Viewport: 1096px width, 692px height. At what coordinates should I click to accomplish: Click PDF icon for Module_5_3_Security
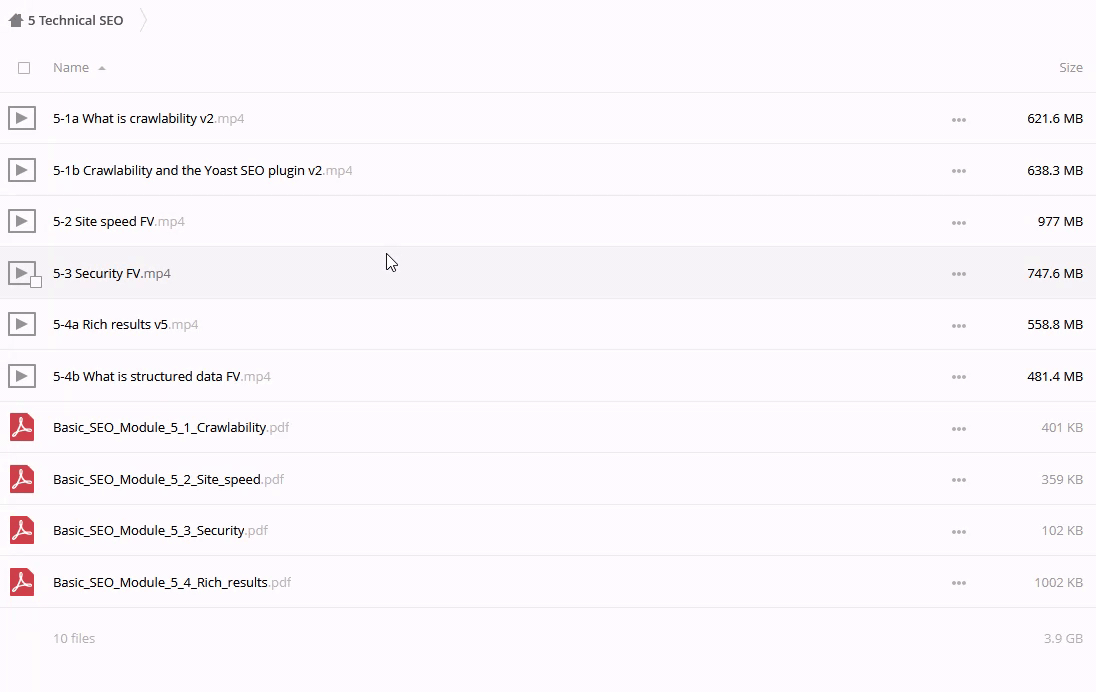pyautogui.click(x=21, y=530)
